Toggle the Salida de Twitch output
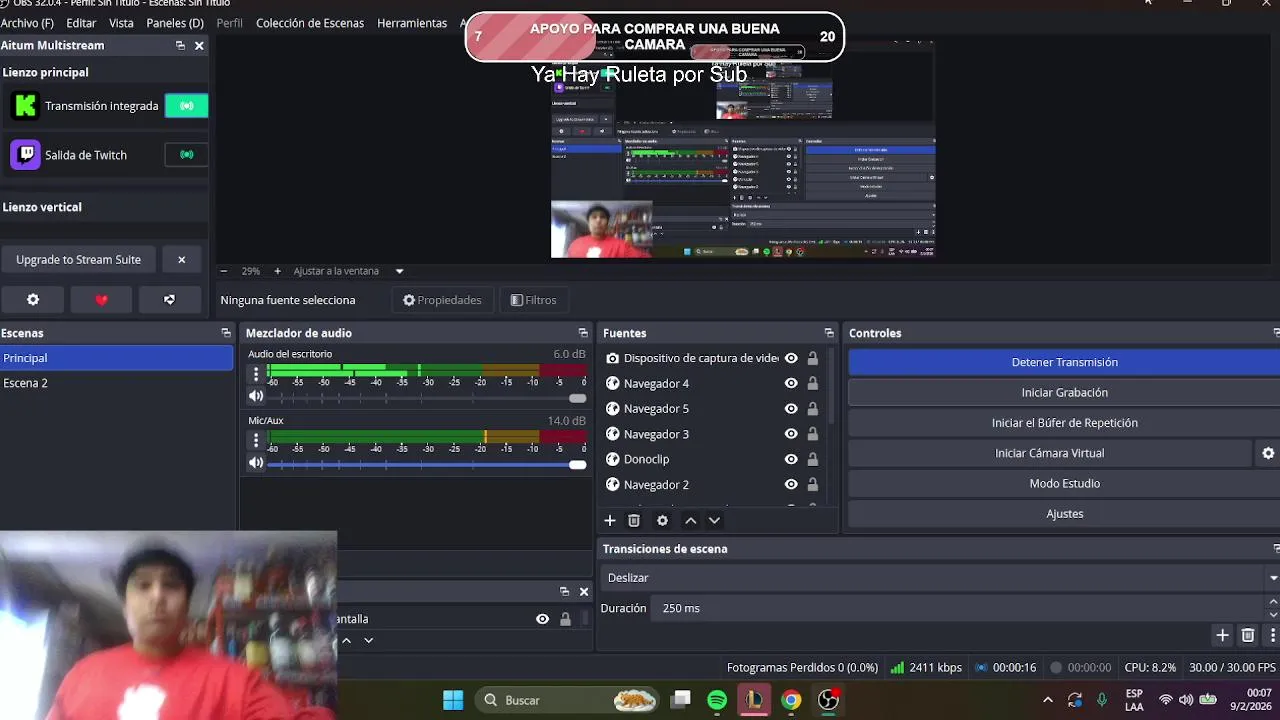This screenshot has height=720, width=1280. [186, 155]
